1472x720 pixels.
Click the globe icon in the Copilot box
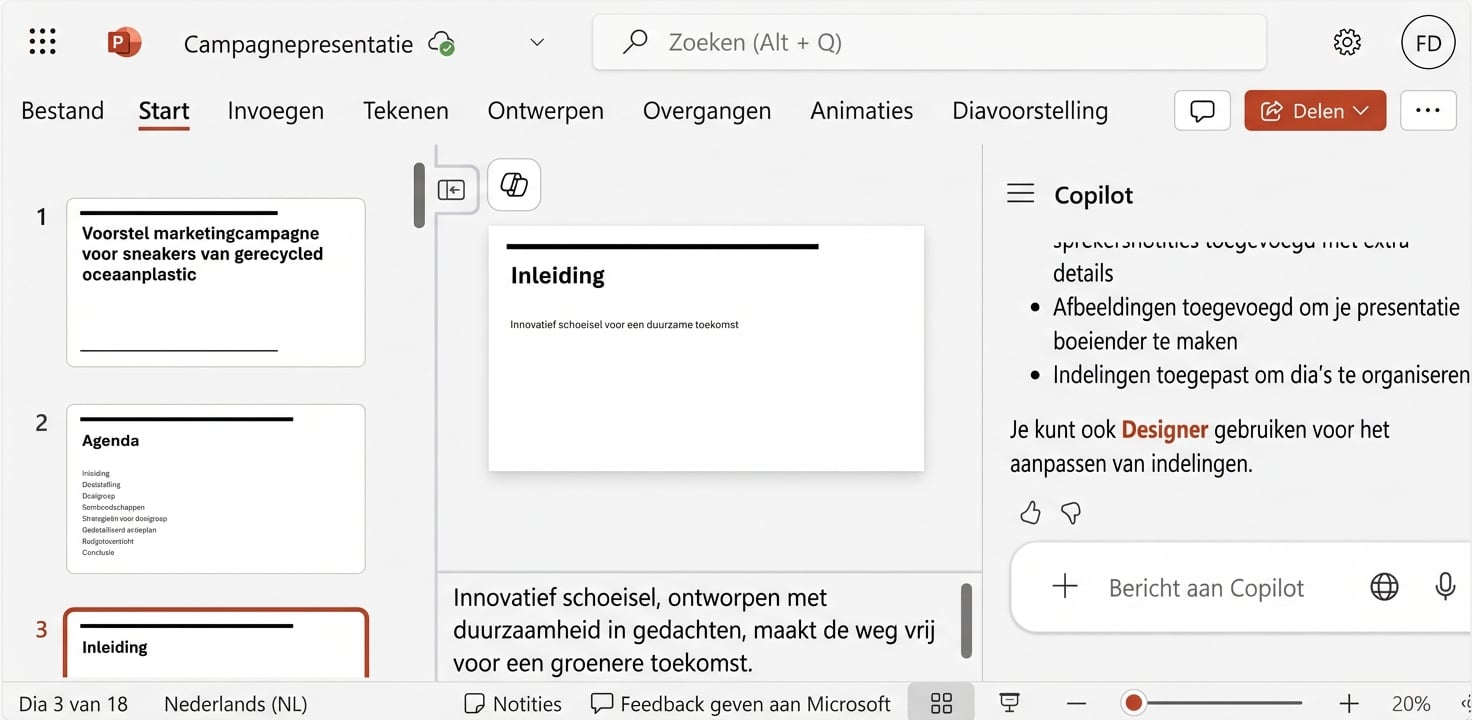1383,587
